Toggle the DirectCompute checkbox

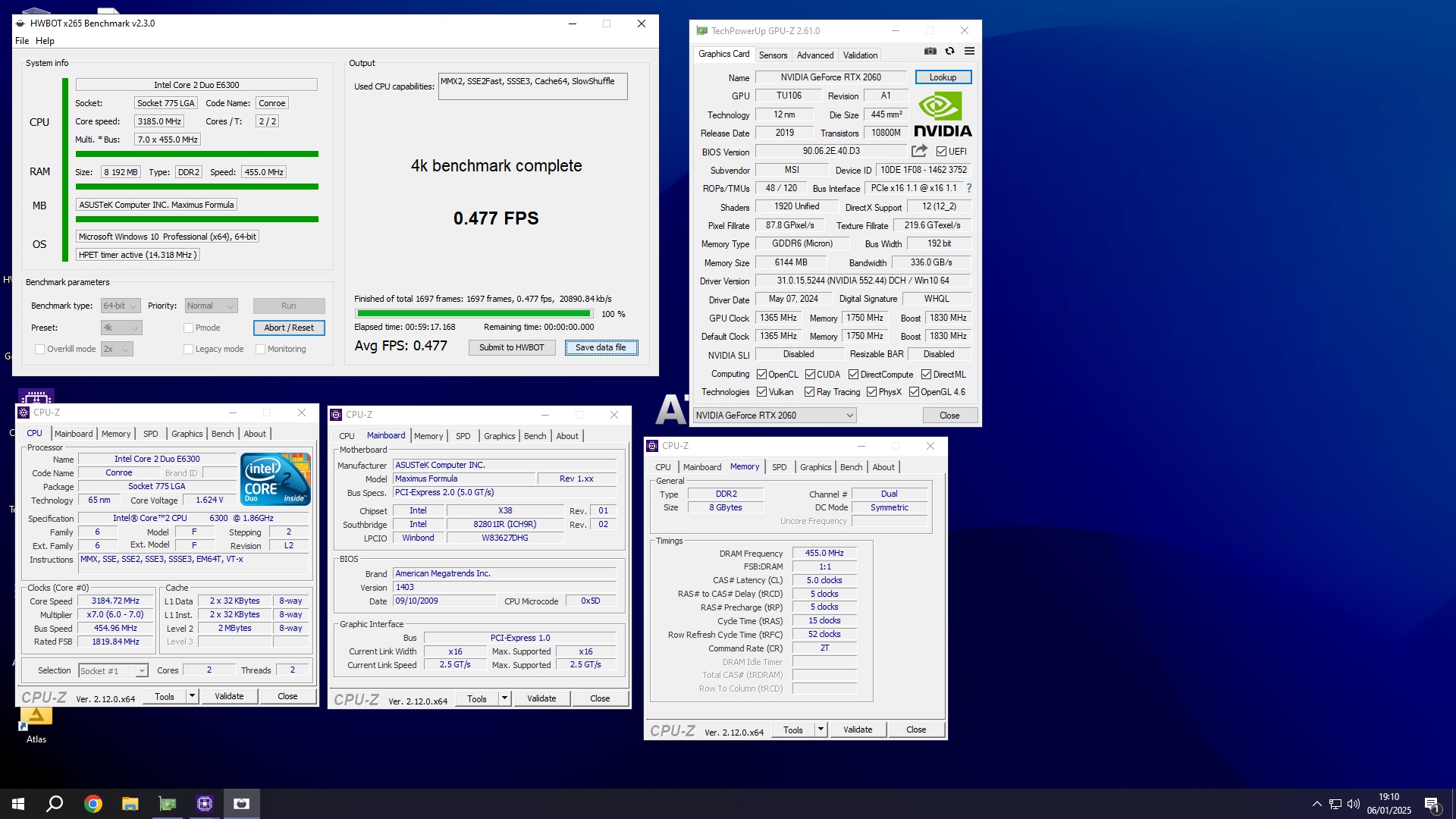tap(853, 375)
